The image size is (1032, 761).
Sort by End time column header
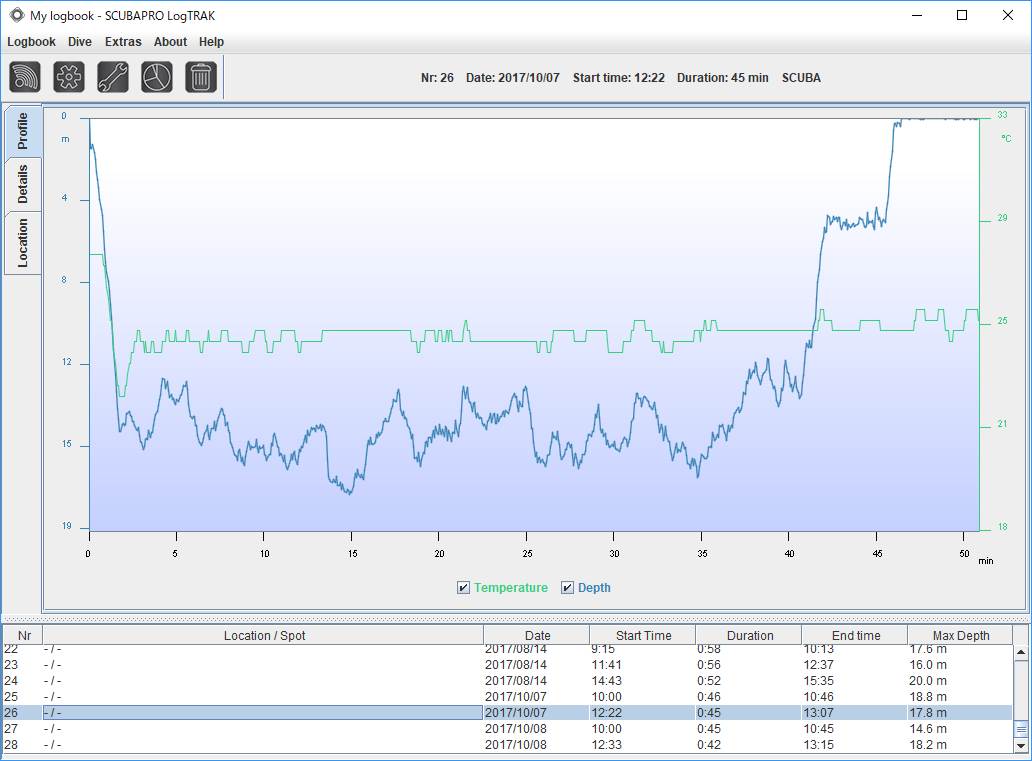(x=856, y=635)
